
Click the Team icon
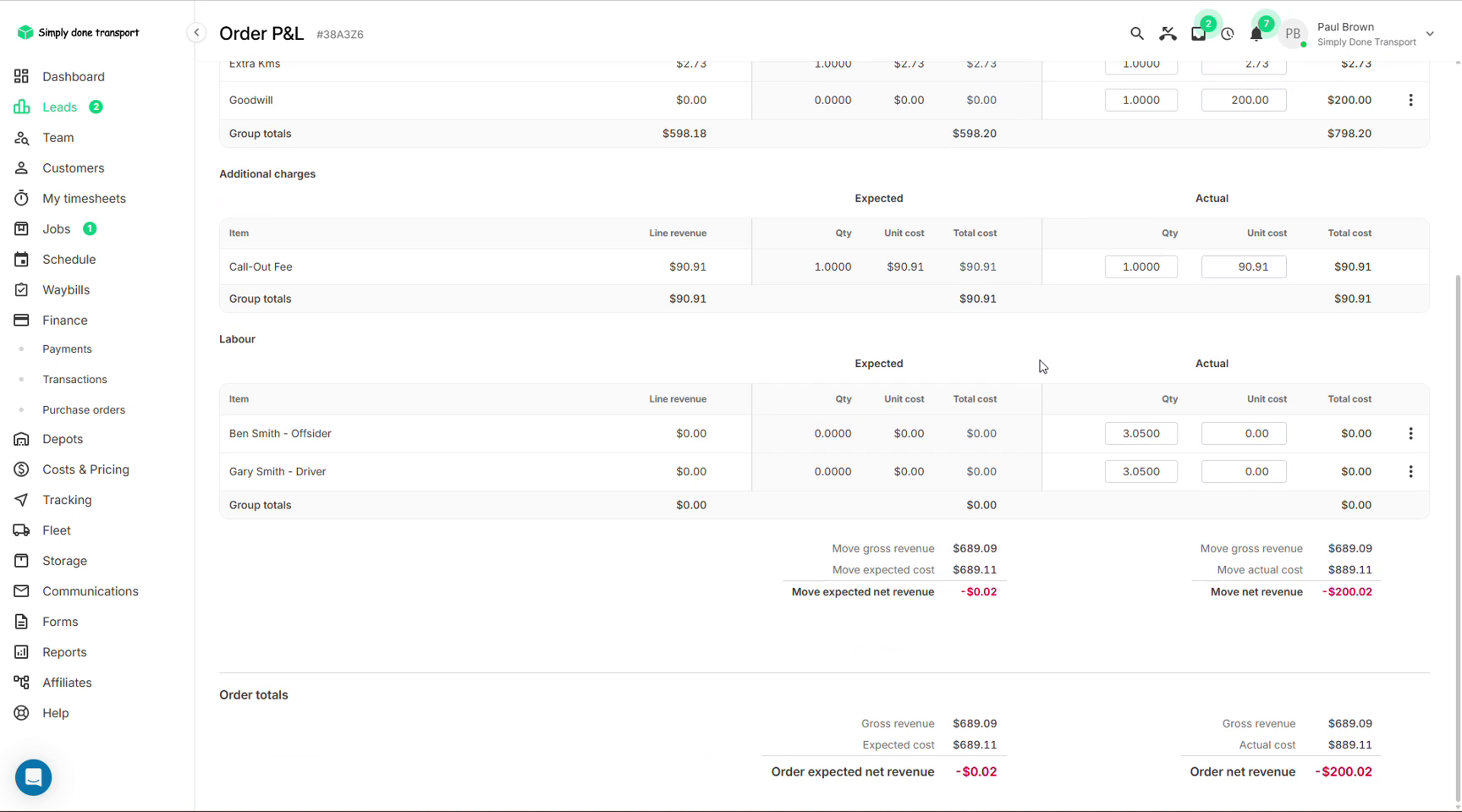pyautogui.click(x=21, y=137)
